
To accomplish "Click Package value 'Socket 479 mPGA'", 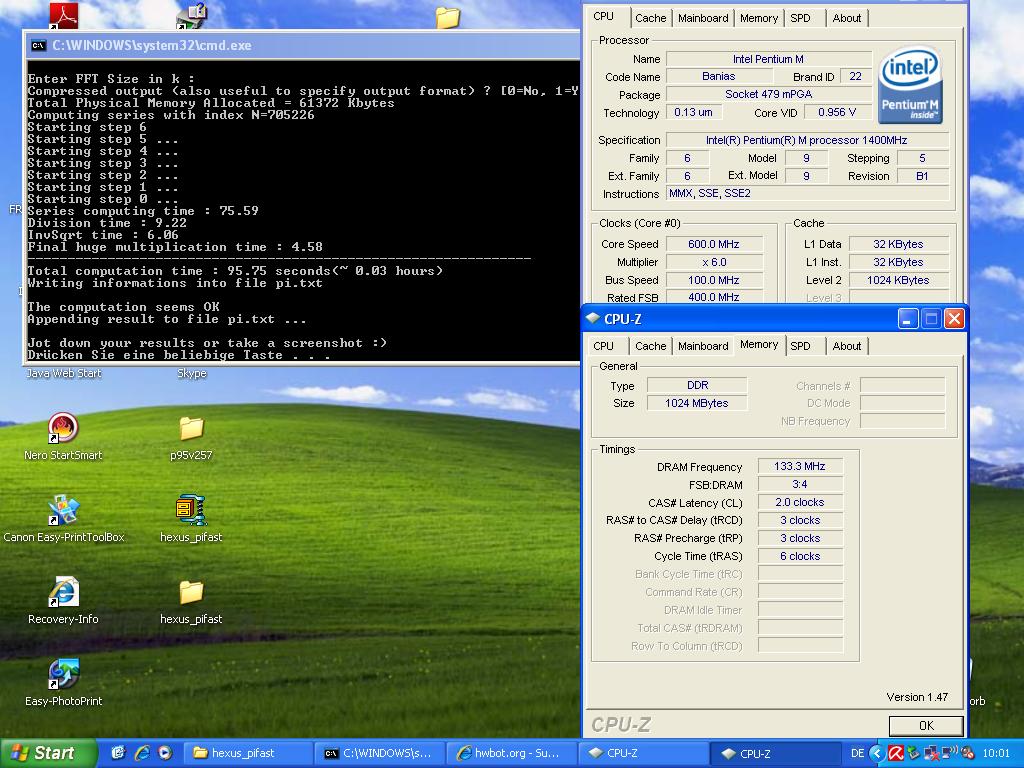I will click(x=769, y=94).
